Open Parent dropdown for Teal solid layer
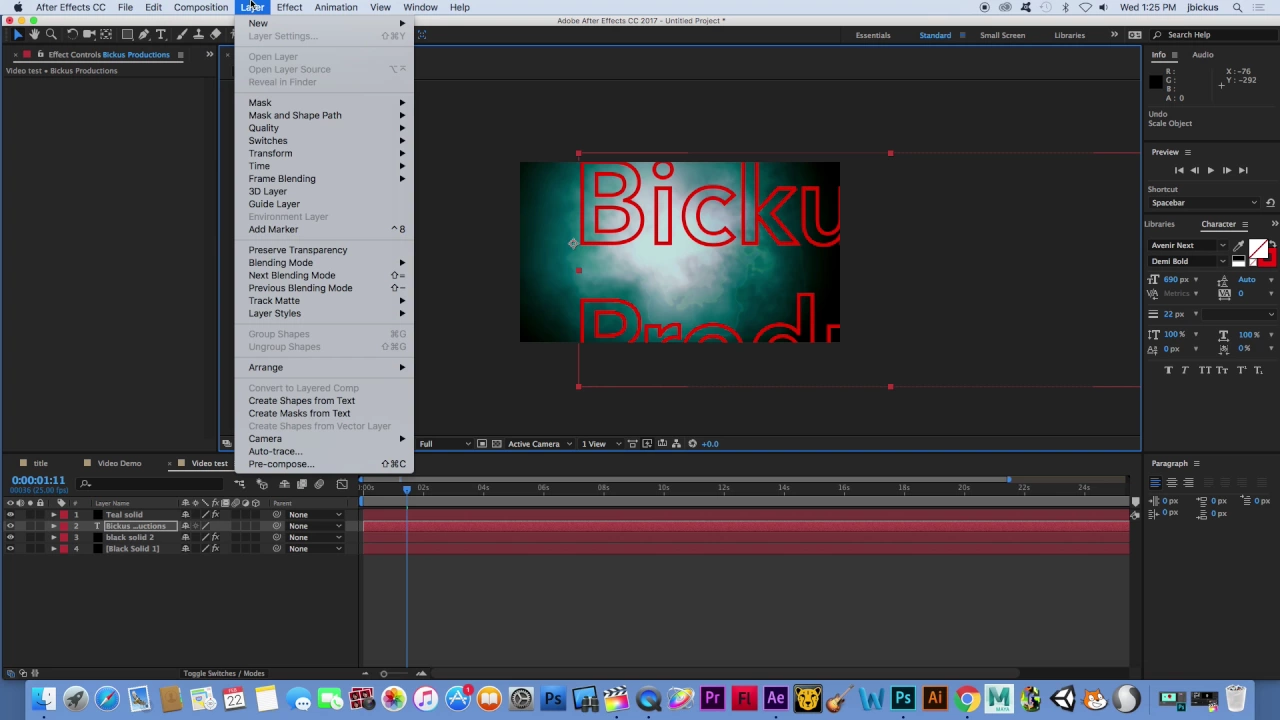This screenshot has height=720, width=1280. coord(315,515)
